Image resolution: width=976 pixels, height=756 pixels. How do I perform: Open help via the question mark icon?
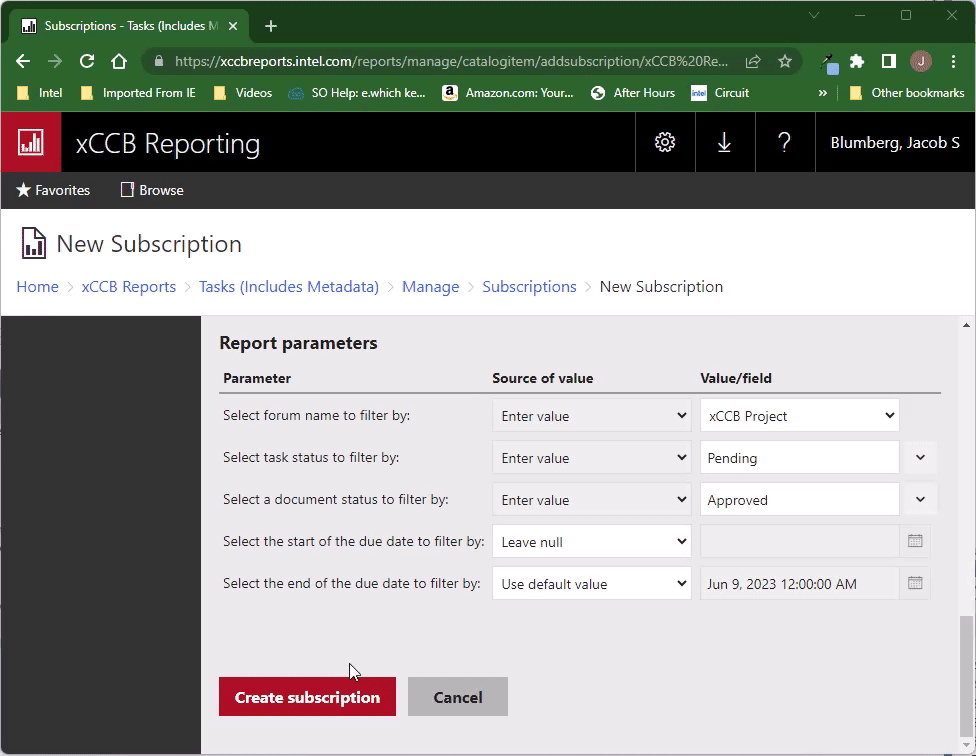pos(785,142)
